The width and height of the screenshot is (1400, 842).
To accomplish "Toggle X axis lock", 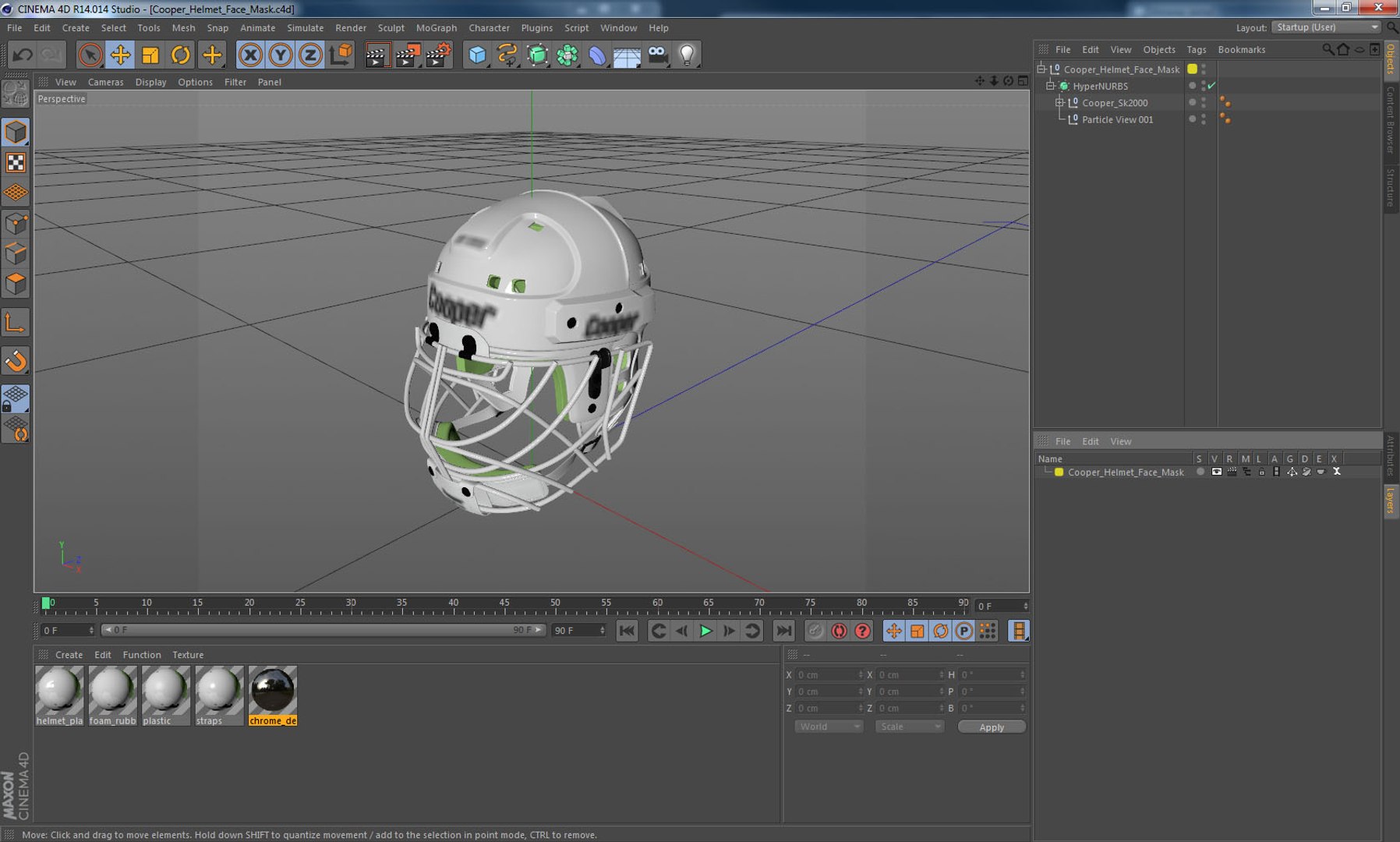I will (x=250, y=55).
